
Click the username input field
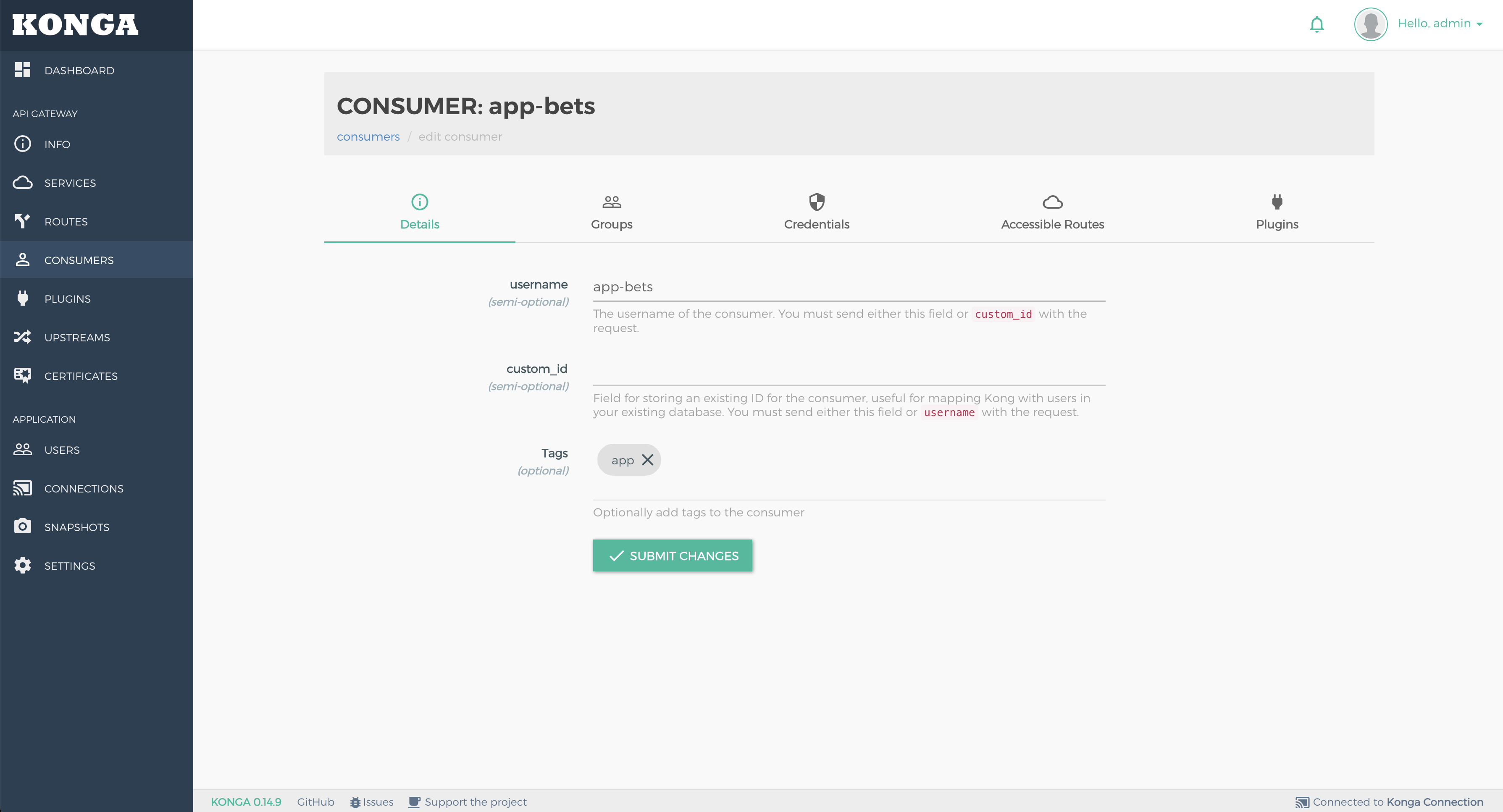click(848, 287)
